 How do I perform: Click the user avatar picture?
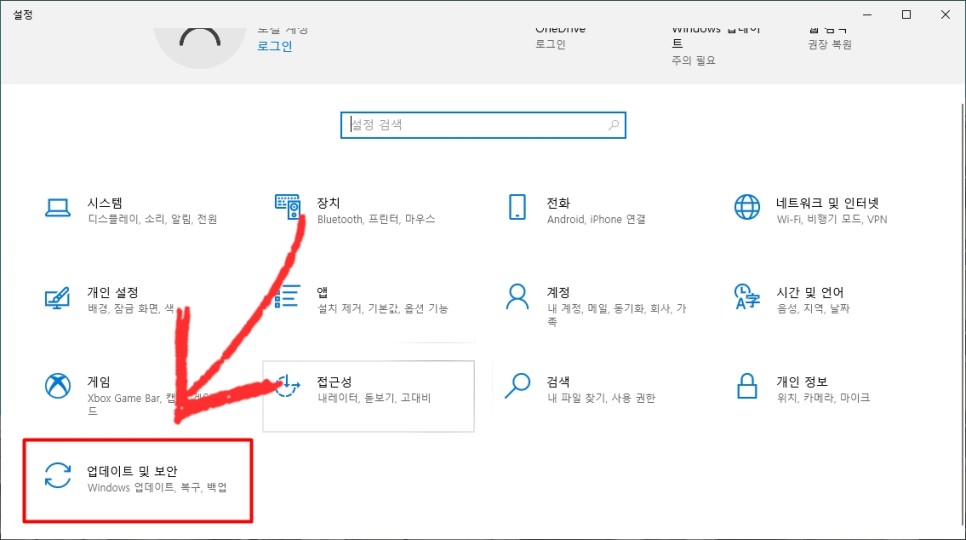(x=200, y=46)
